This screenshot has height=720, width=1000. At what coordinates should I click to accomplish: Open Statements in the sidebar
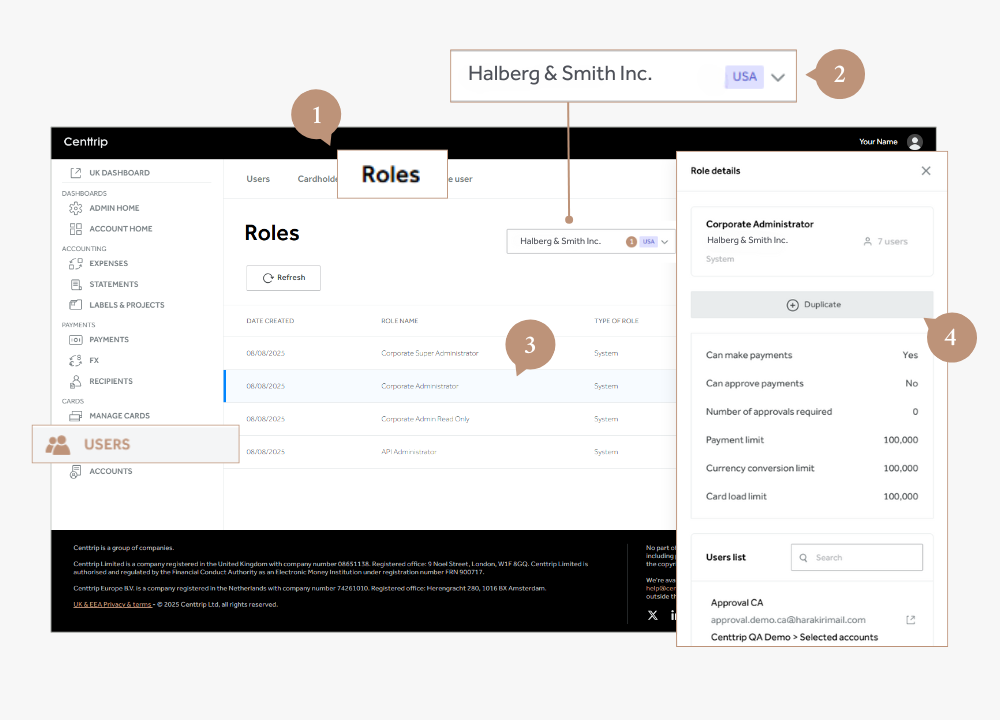[114, 284]
